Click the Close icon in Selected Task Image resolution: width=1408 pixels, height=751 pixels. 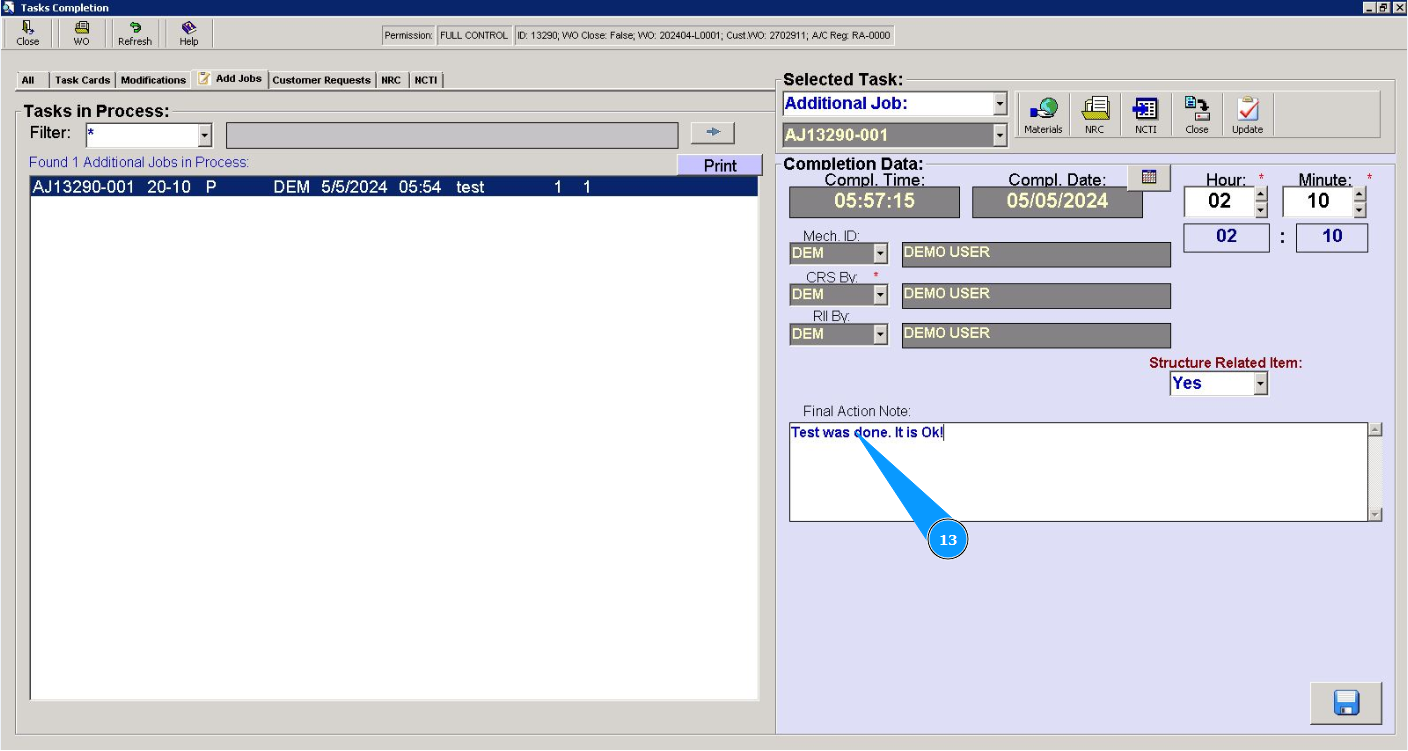point(1197,115)
